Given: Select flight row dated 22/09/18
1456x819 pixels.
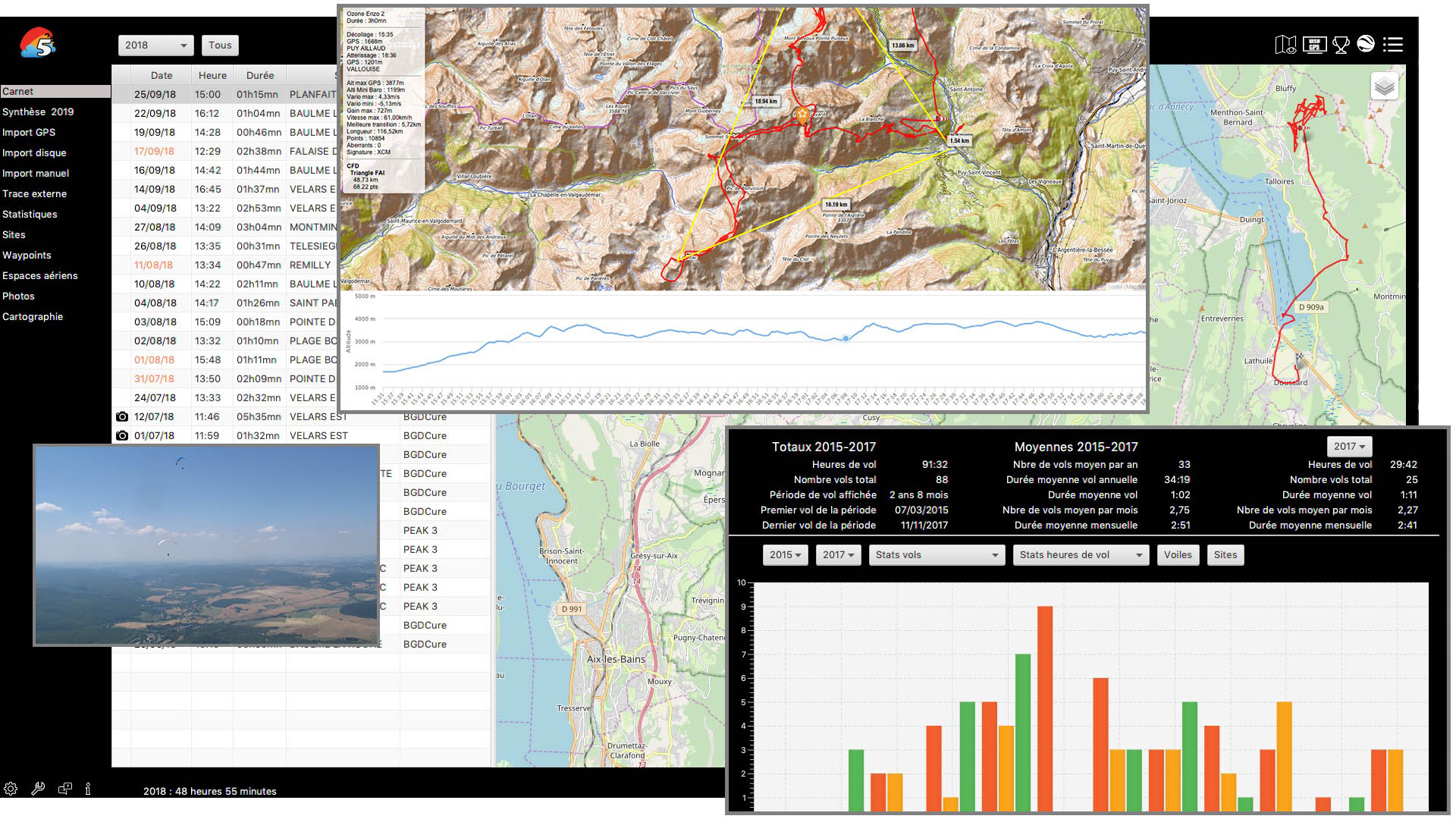Looking at the screenshot, I should coord(225,113).
